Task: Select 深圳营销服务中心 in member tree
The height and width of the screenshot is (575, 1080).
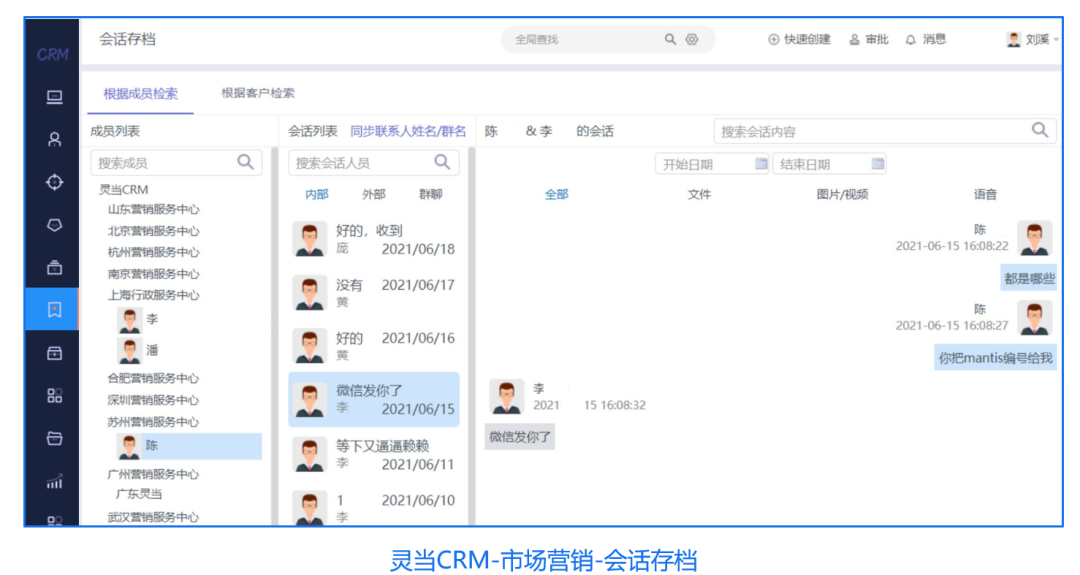Action: pos(153,400)
